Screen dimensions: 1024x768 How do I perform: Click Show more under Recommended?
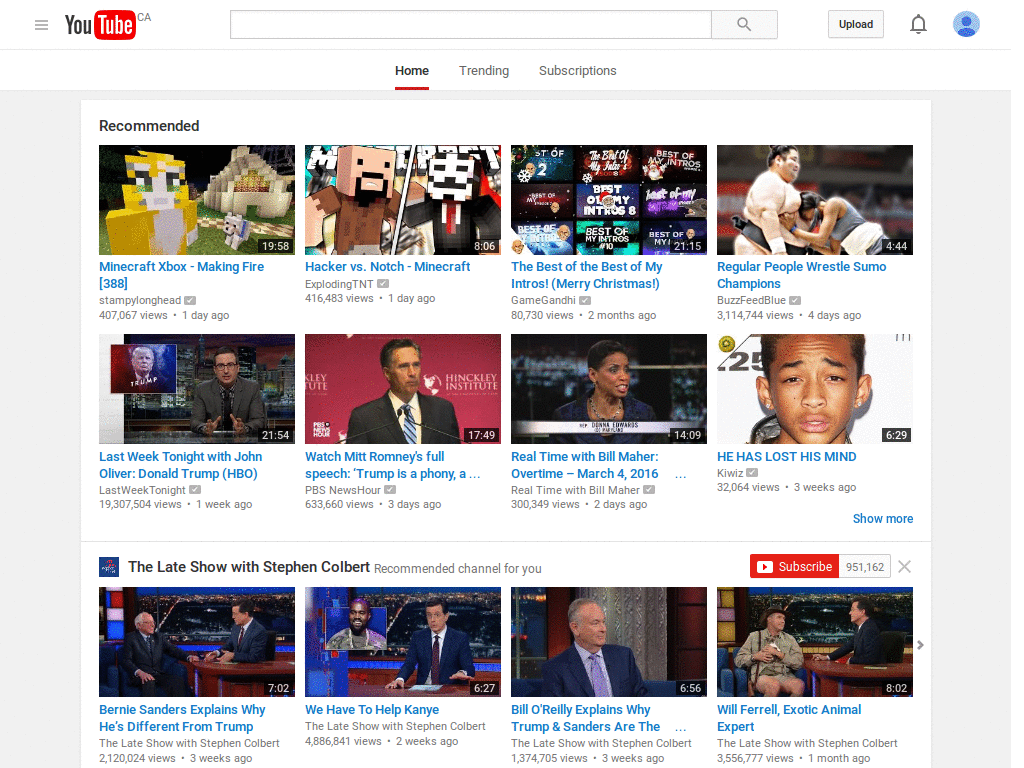click(x=883, y=519)
